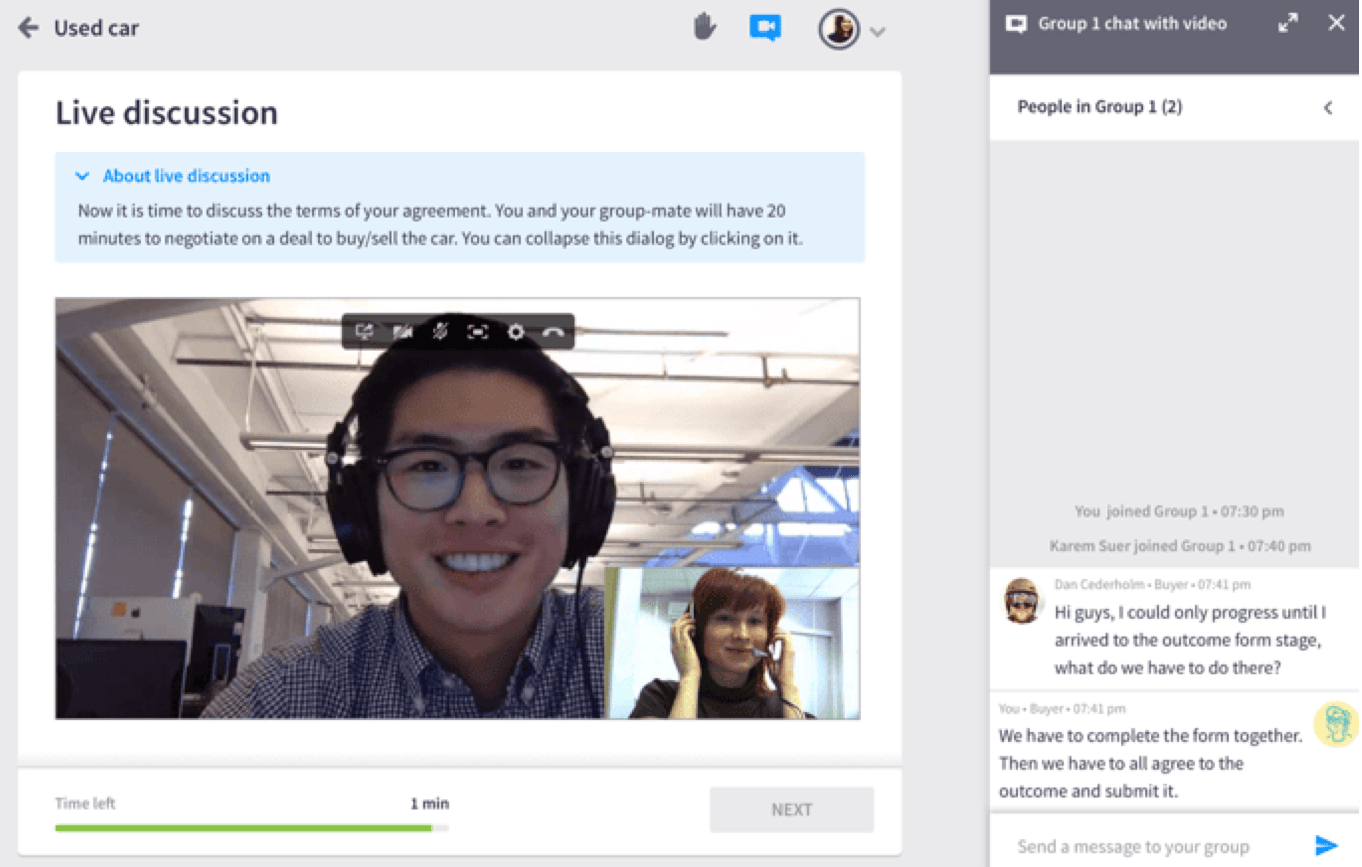Send the message with the arrow icon
The height and width of the screenshot is (867, 1362).
coord(1326,846)
